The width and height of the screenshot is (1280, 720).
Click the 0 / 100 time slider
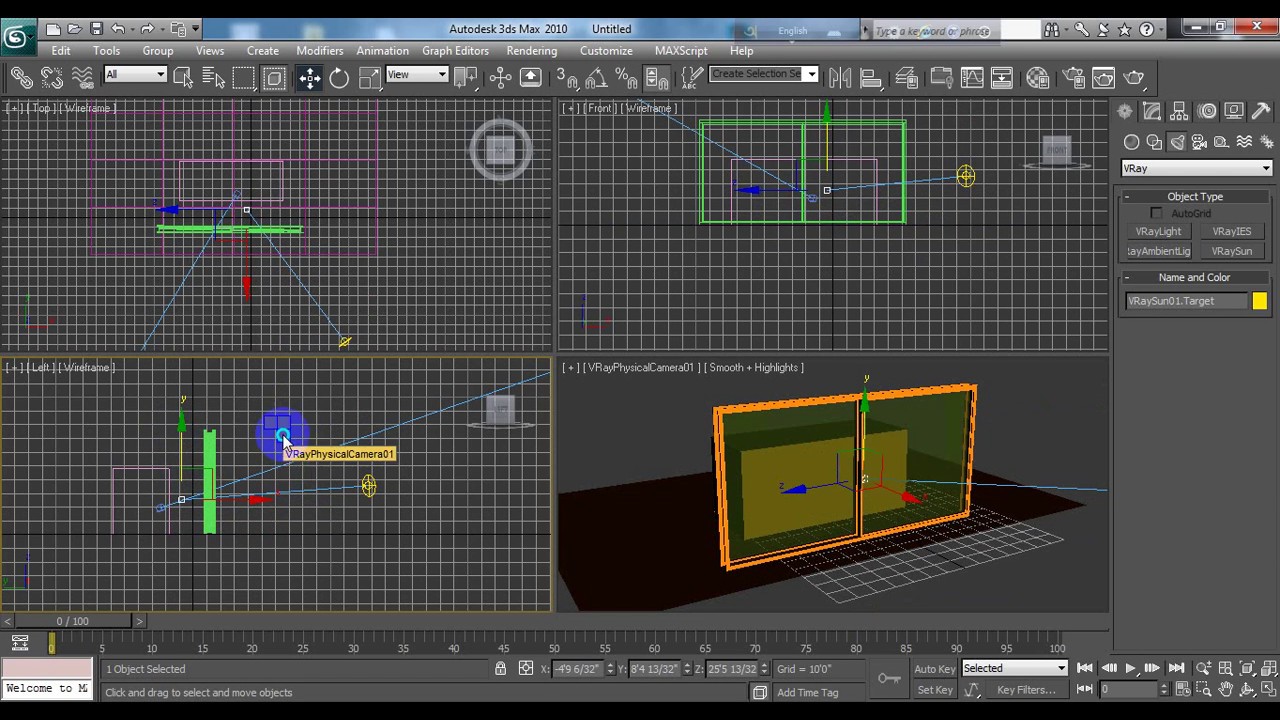(73, 621)
